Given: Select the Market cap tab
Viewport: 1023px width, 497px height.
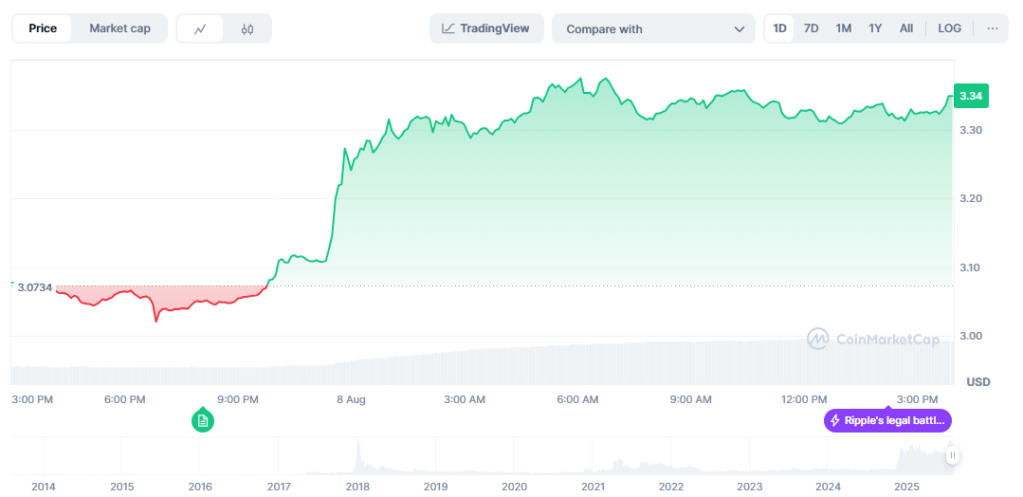Looking at the screenshot, I should [x=120, y=29].
